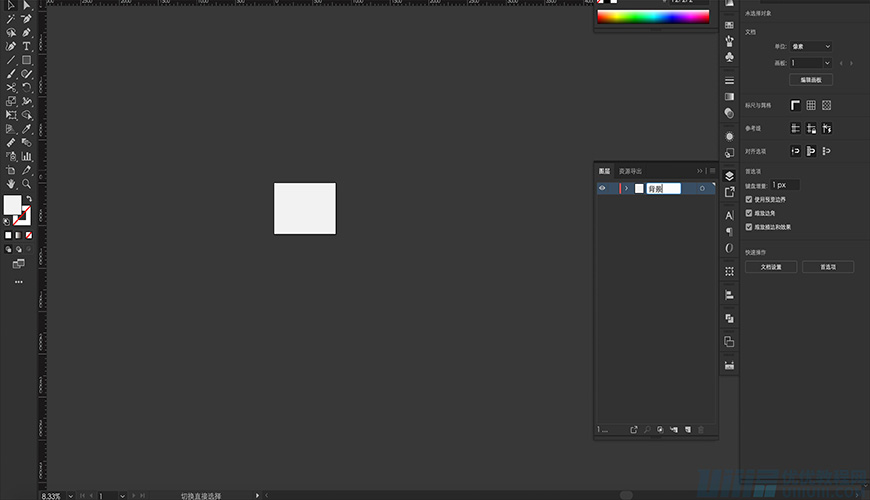Select the Type tool in the toolbar
Screen dimensions: 870x500
[x=27, y=46]
